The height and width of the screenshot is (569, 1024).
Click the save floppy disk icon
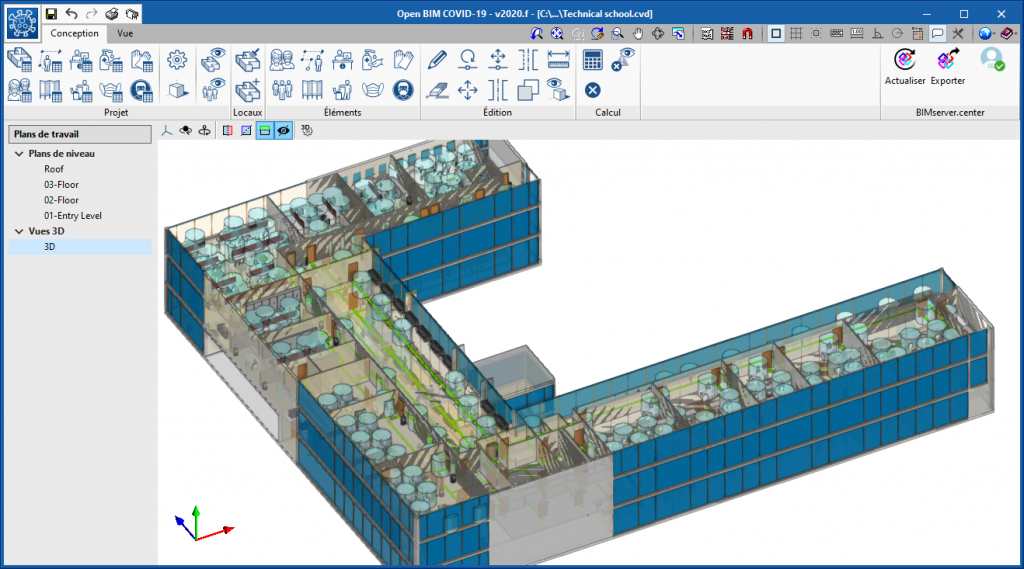click(x=50, y=14)
